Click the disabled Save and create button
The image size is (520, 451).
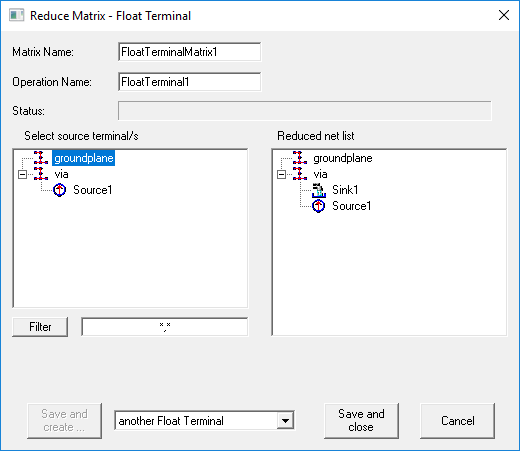(64, 421)
